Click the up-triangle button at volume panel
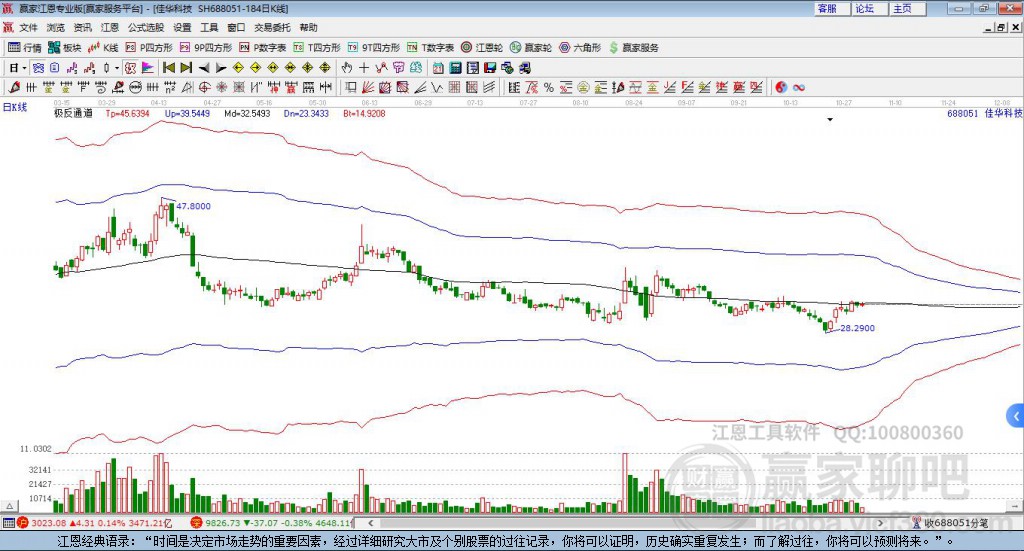Image resolution: width=1024 pixels, height=551 pixels. click(10, 506)
